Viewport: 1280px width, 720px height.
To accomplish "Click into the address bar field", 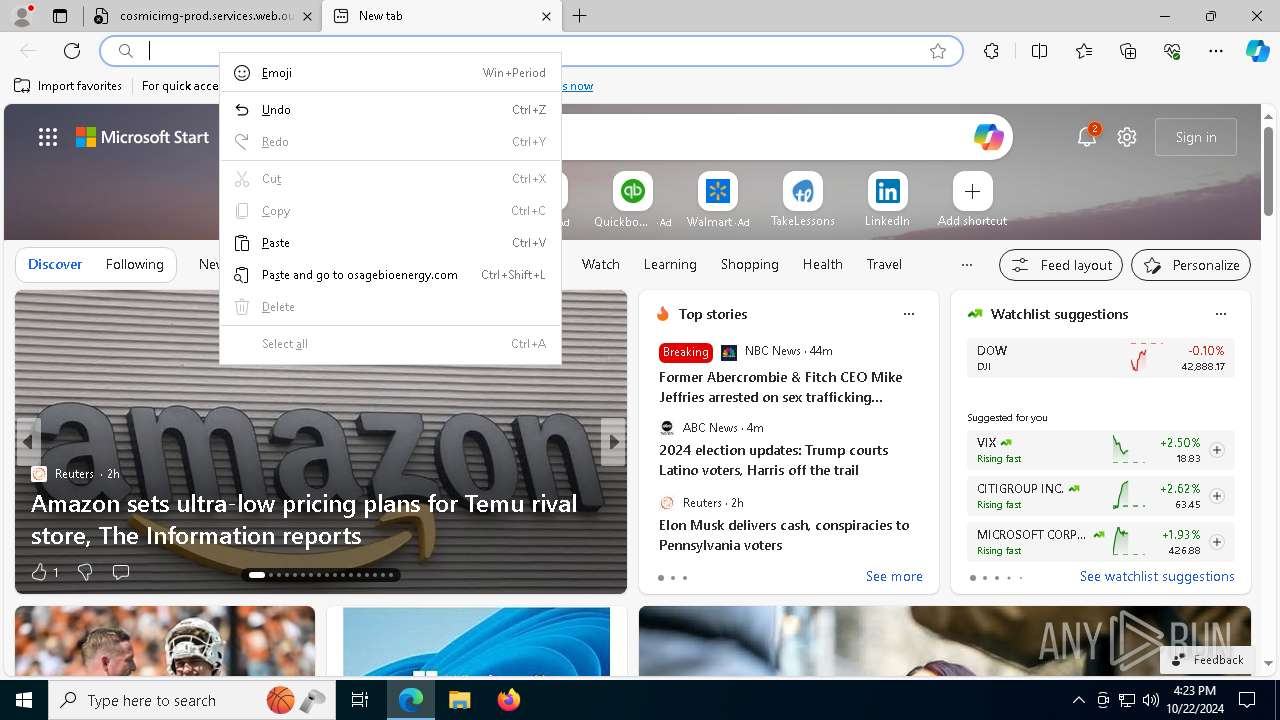I will [530, 51].
